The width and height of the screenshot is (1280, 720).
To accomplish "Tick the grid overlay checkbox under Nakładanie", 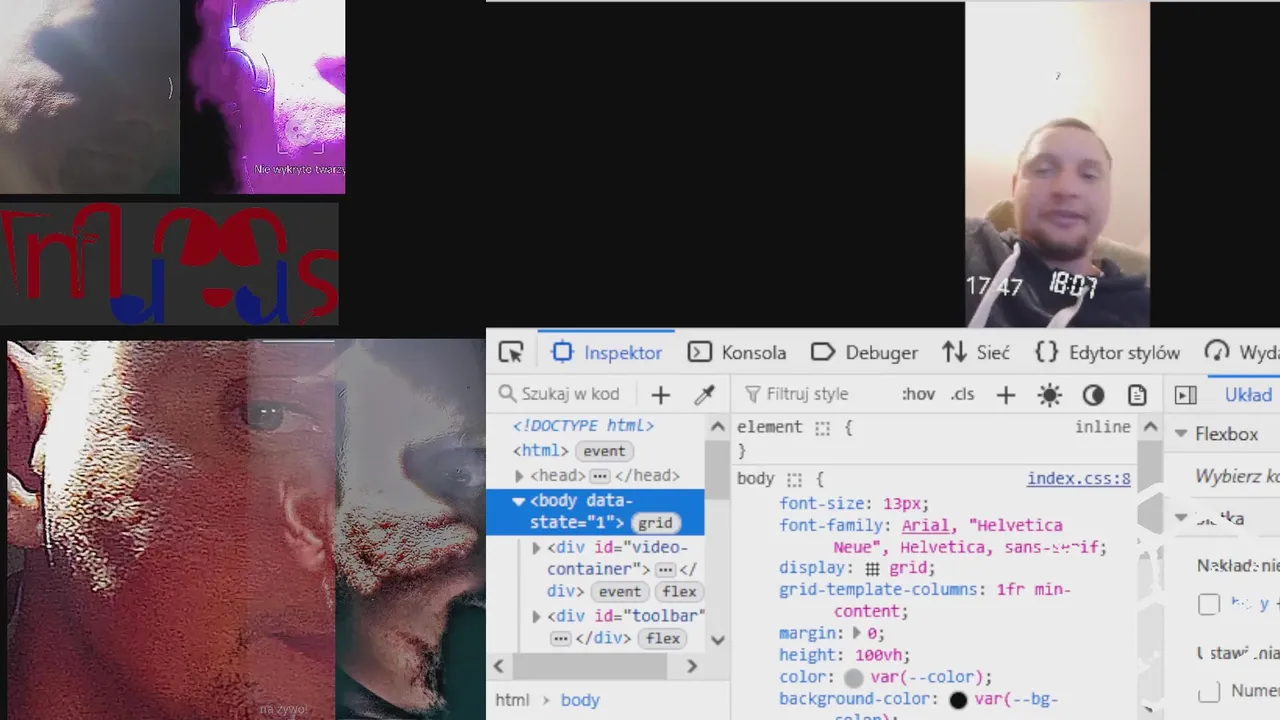I will tap(1209, 604).
